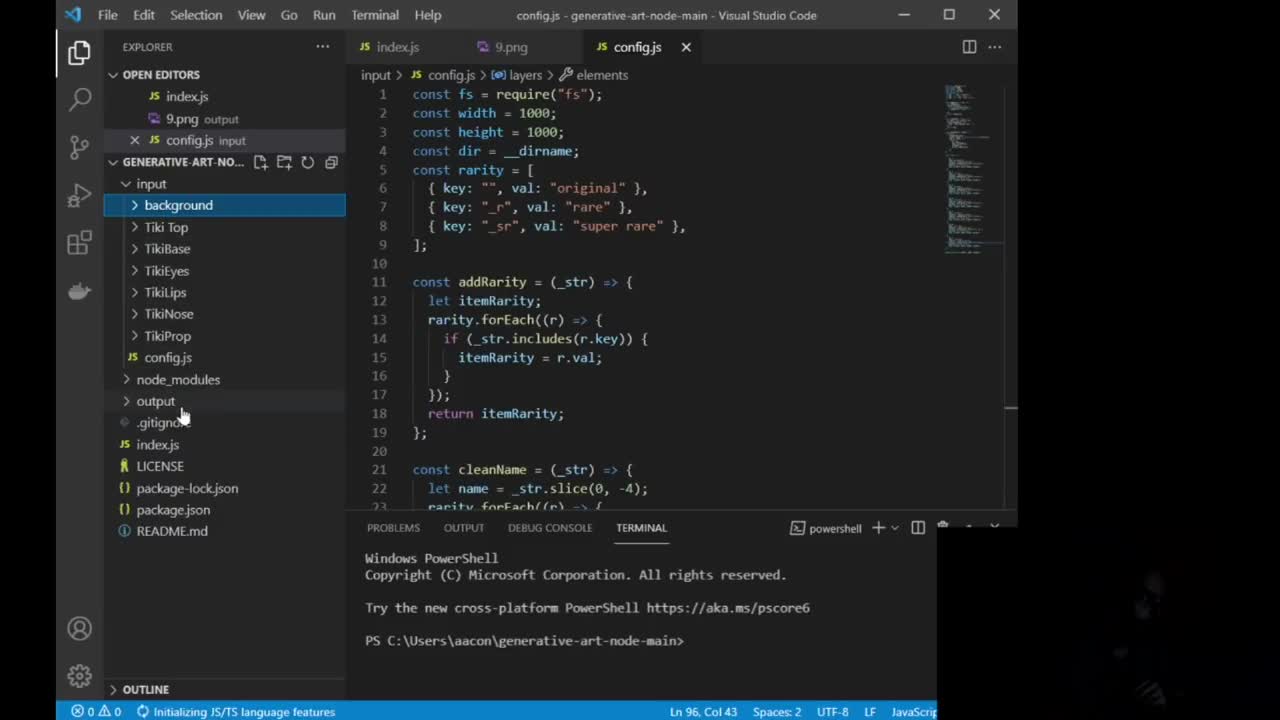The width and height of the screenshot is (1280, 720).
Task: Expand the TikiEyes folder
Action: pyautogui.click(x=166, y=271)
